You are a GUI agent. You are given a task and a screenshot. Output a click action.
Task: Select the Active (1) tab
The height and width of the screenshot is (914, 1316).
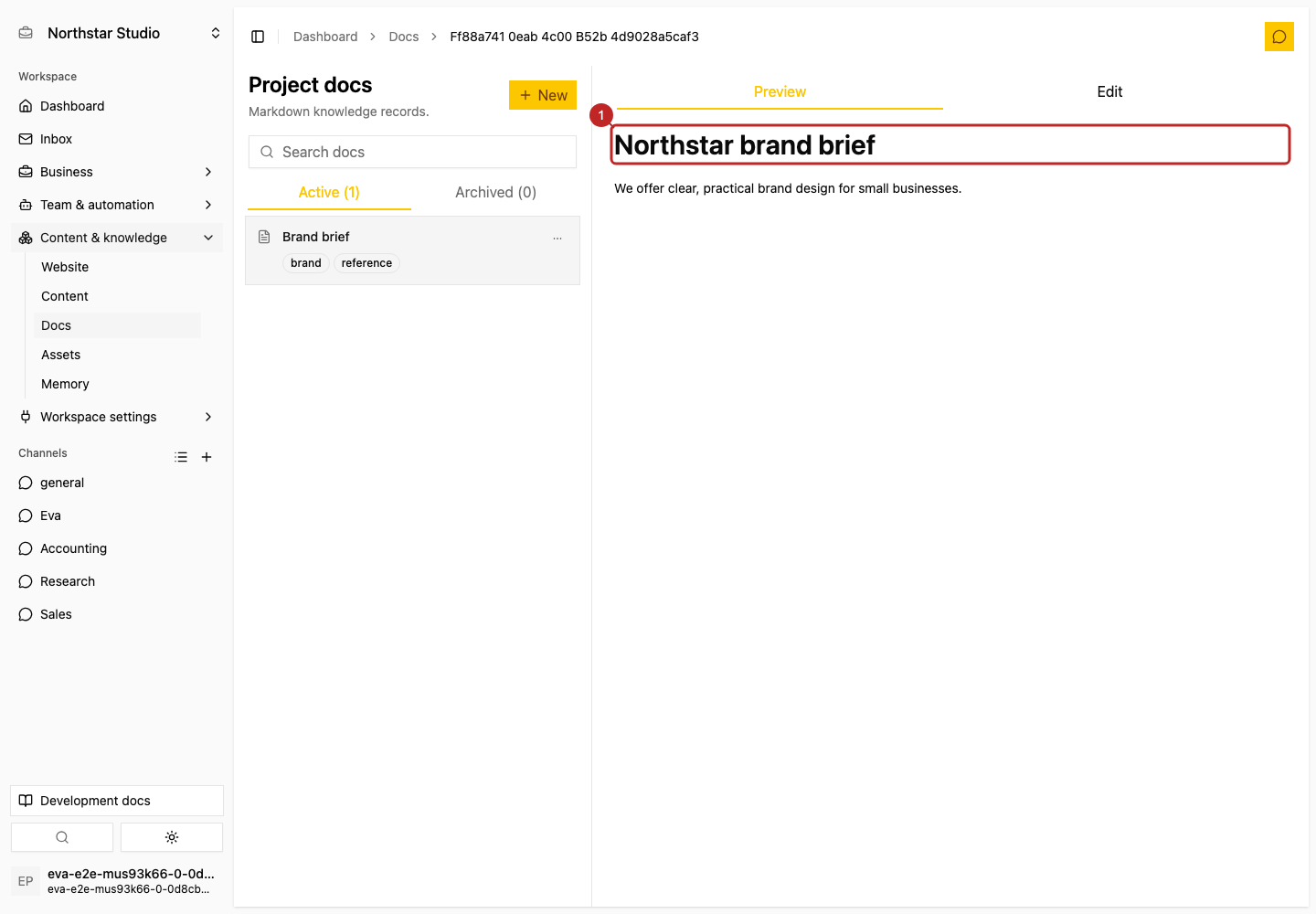point(329,192)
